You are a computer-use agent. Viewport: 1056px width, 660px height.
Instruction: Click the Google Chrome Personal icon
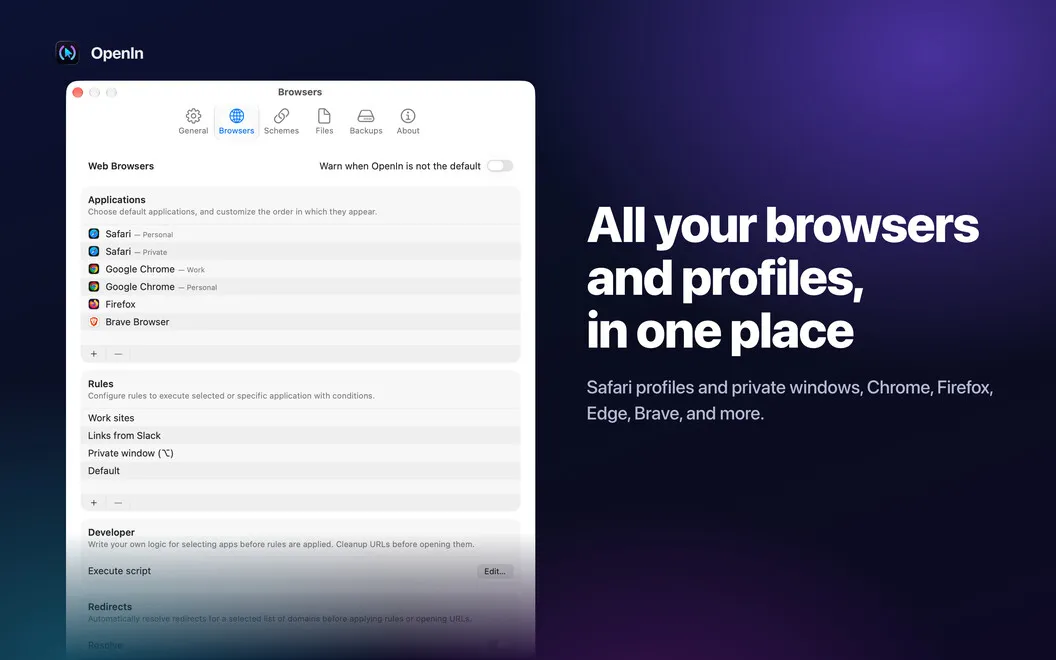[94, 286]
